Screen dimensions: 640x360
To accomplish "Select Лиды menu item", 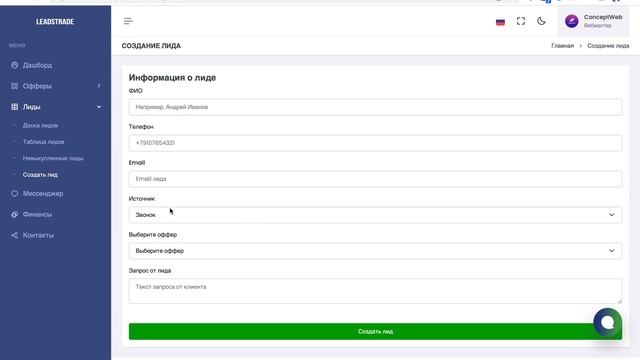I will [31, 107].
